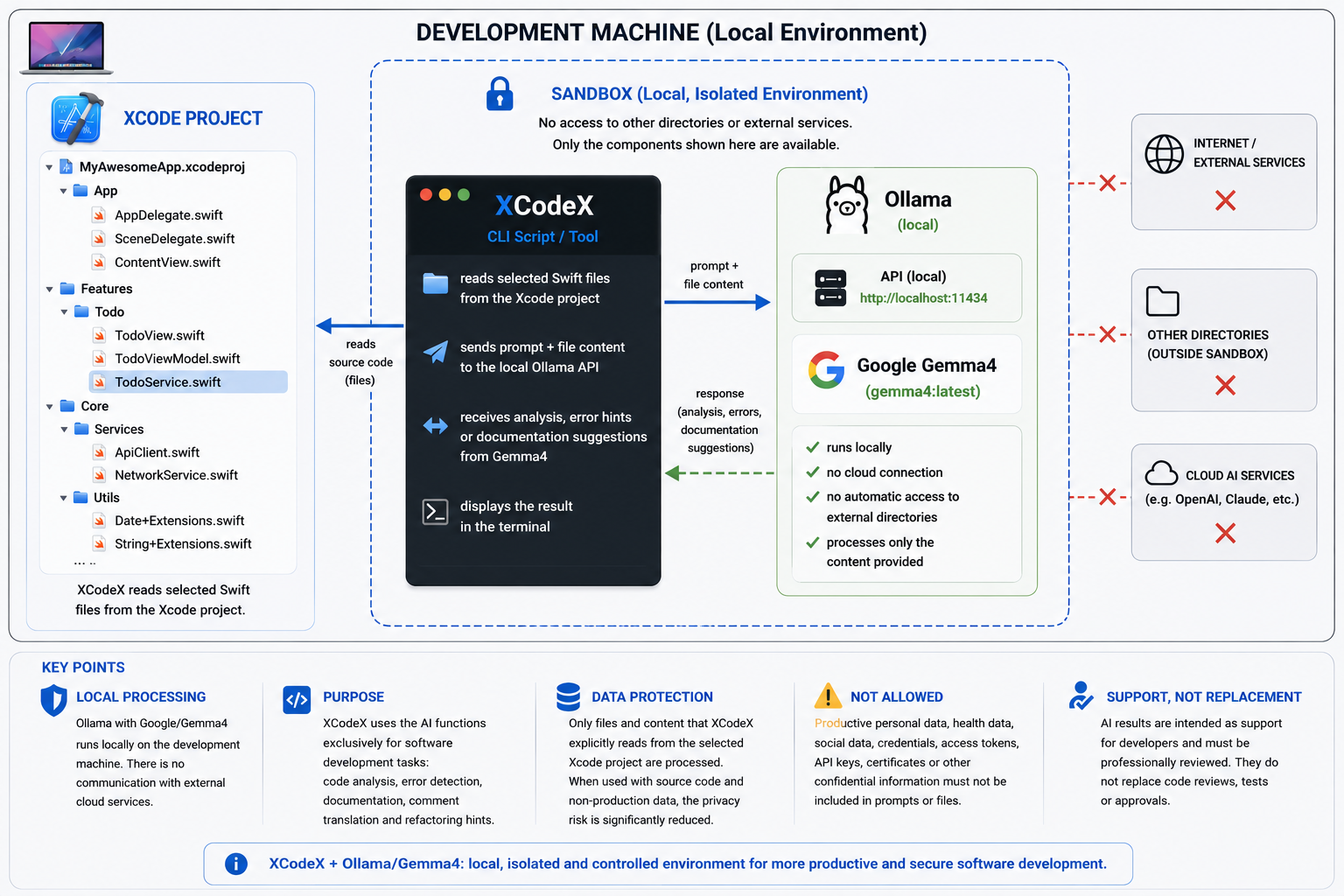Click the prompt + file content arrow label
This screenshot has width=1344, height=896.
(x=713, y=275)
